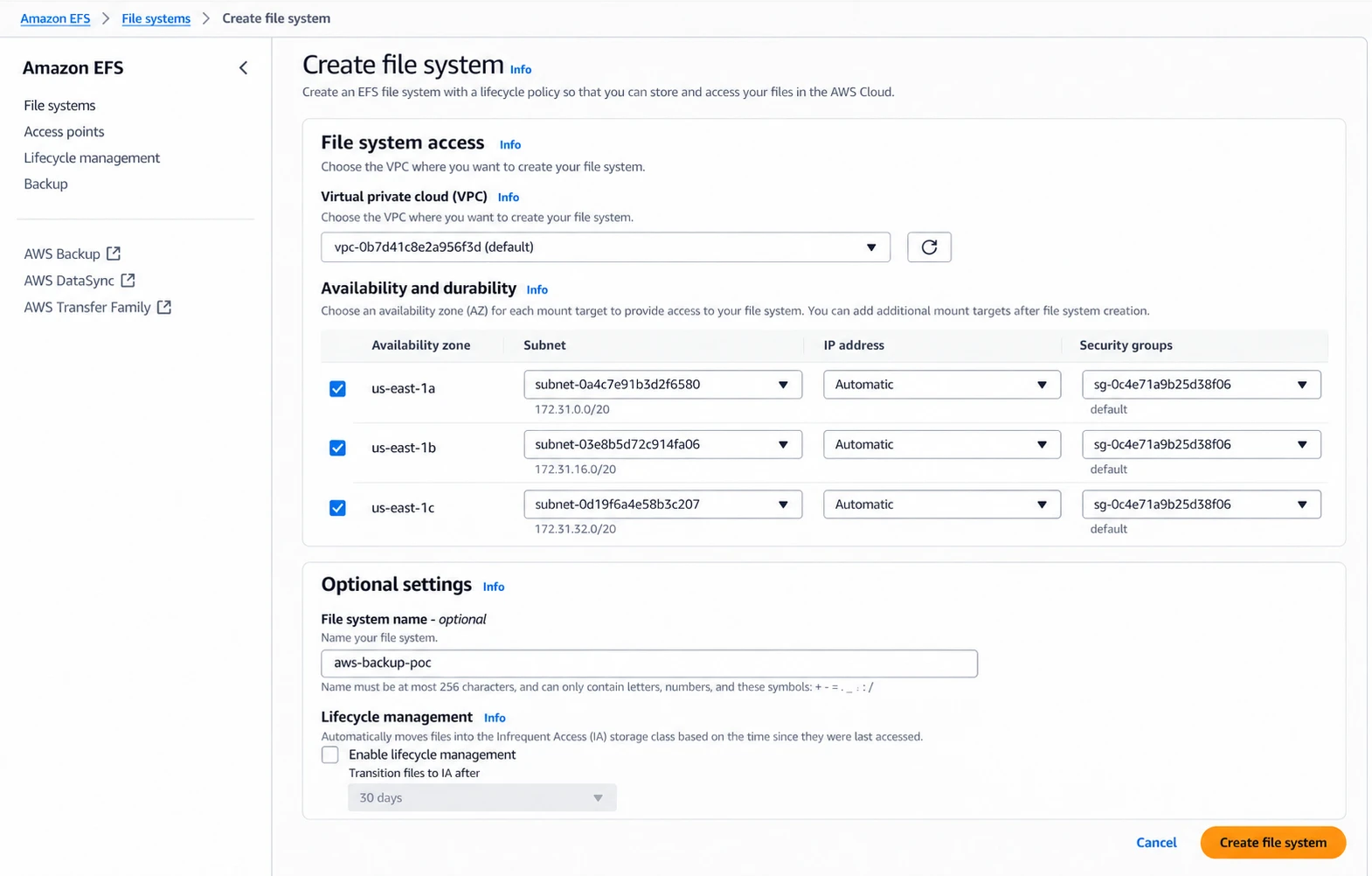Enable lifecycle management checkbox
The height and width of the screenshot is (876, 1372).
coord(330,754)
